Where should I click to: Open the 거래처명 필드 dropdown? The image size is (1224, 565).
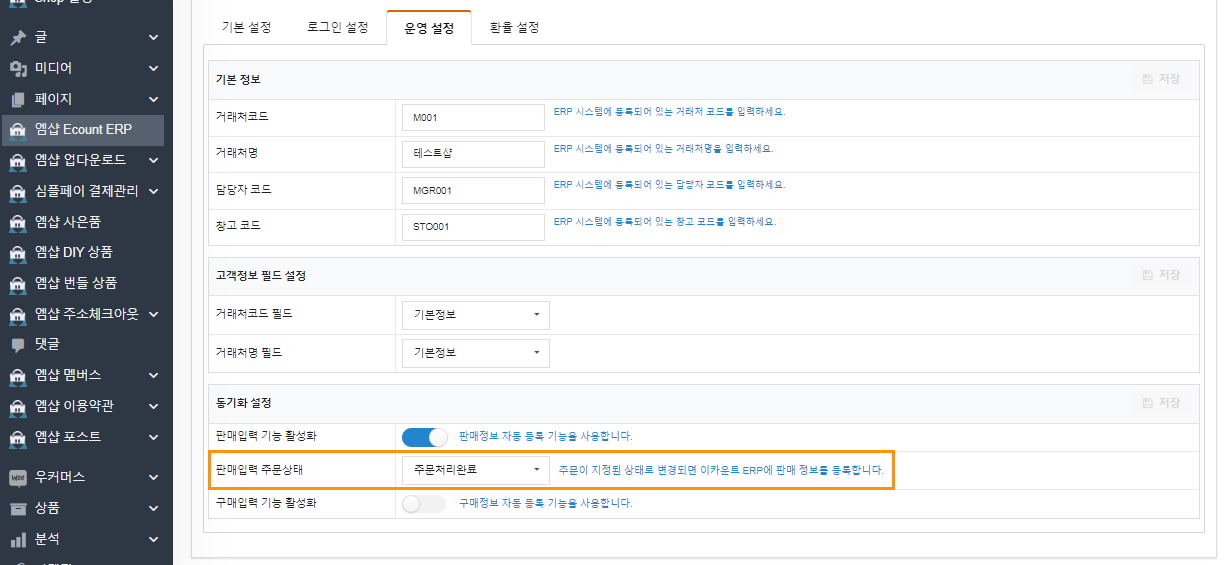[475, 352]
